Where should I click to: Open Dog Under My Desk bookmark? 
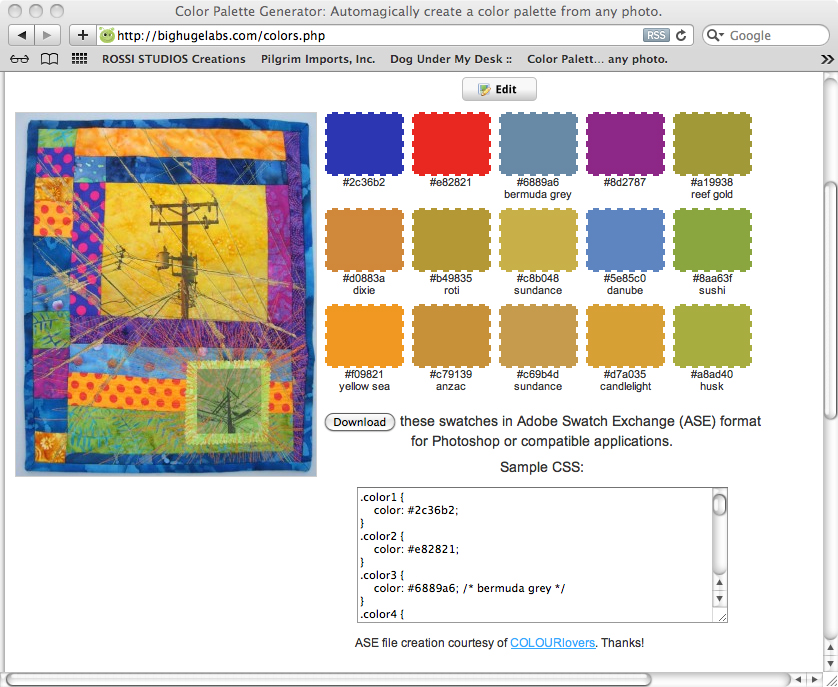pos(451,59)
